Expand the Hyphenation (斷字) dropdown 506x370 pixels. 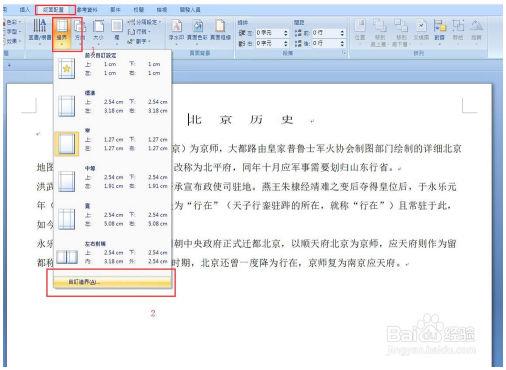click(x=139, y=41)
